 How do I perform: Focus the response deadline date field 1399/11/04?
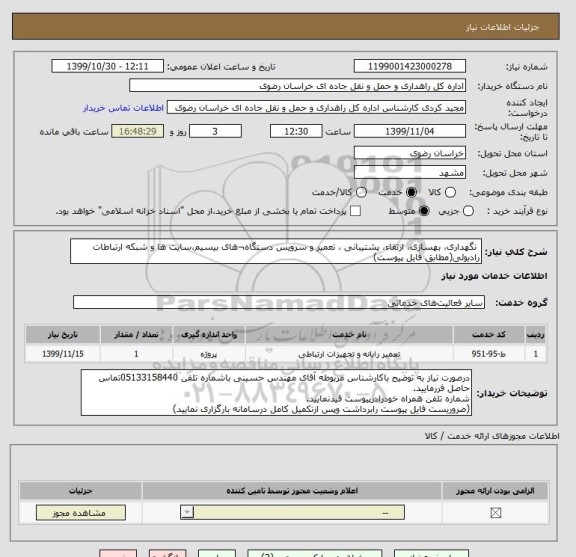point(410,131)
